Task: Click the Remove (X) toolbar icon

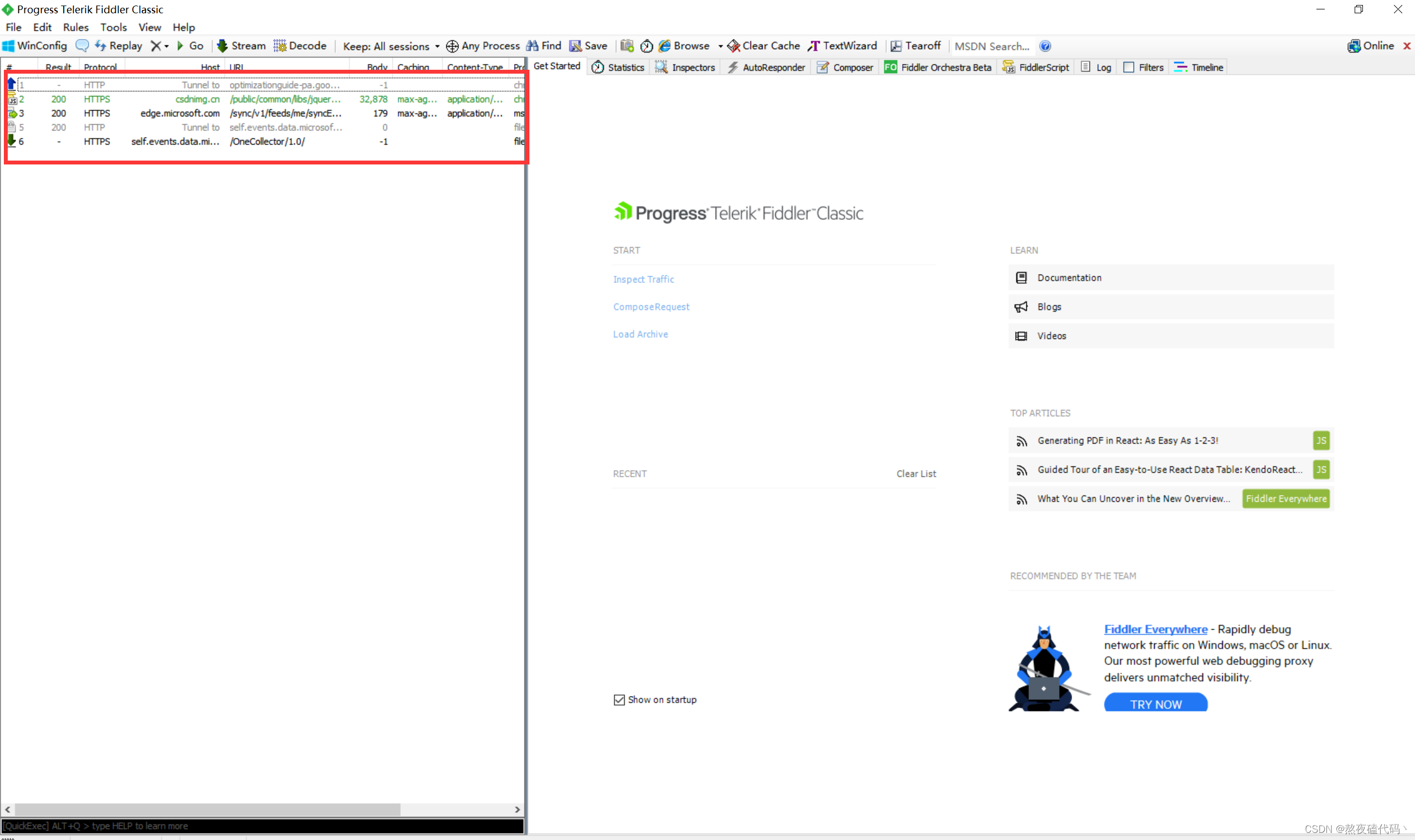Action: pos(156,46)
